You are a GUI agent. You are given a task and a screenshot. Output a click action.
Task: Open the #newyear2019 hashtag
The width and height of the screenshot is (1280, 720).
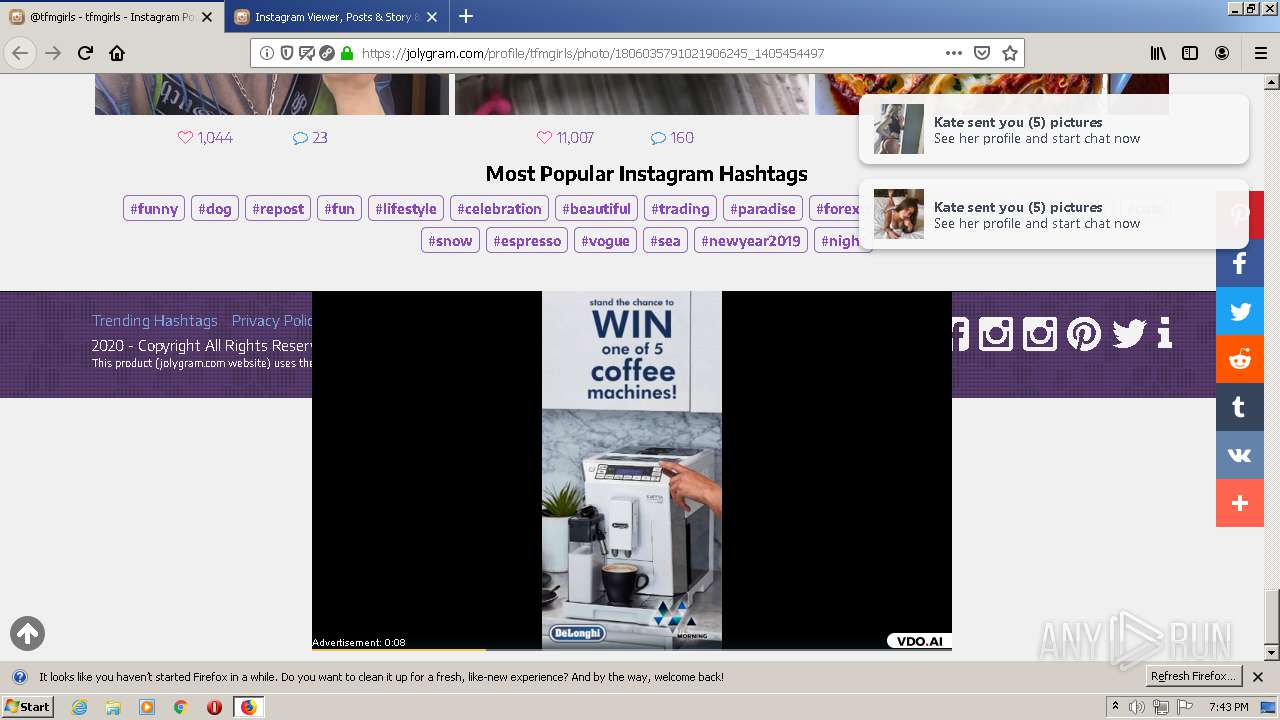click(751, 240)
